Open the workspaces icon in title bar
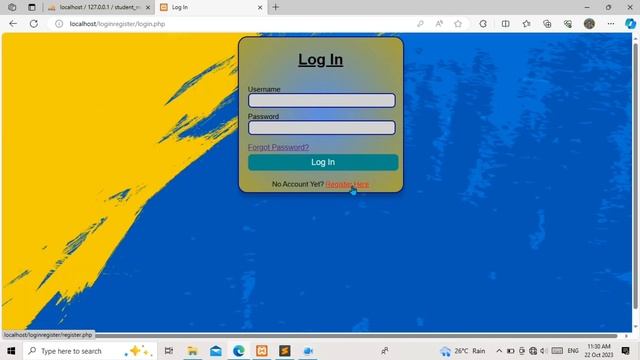 coord(12,7)
